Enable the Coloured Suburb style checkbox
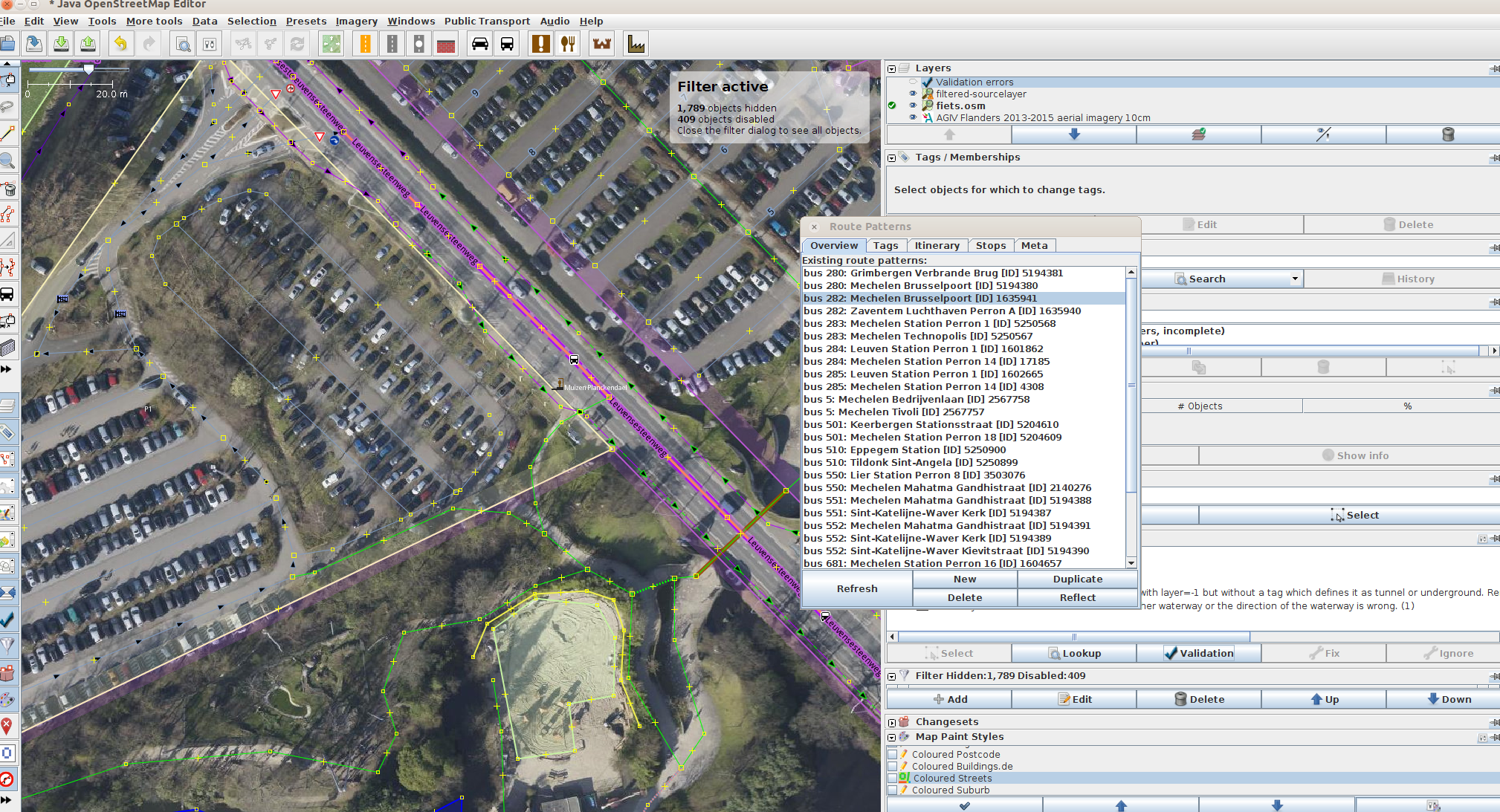Viewport: 1500px width, 812px height. pyautogui.click(x=893, y=790)
